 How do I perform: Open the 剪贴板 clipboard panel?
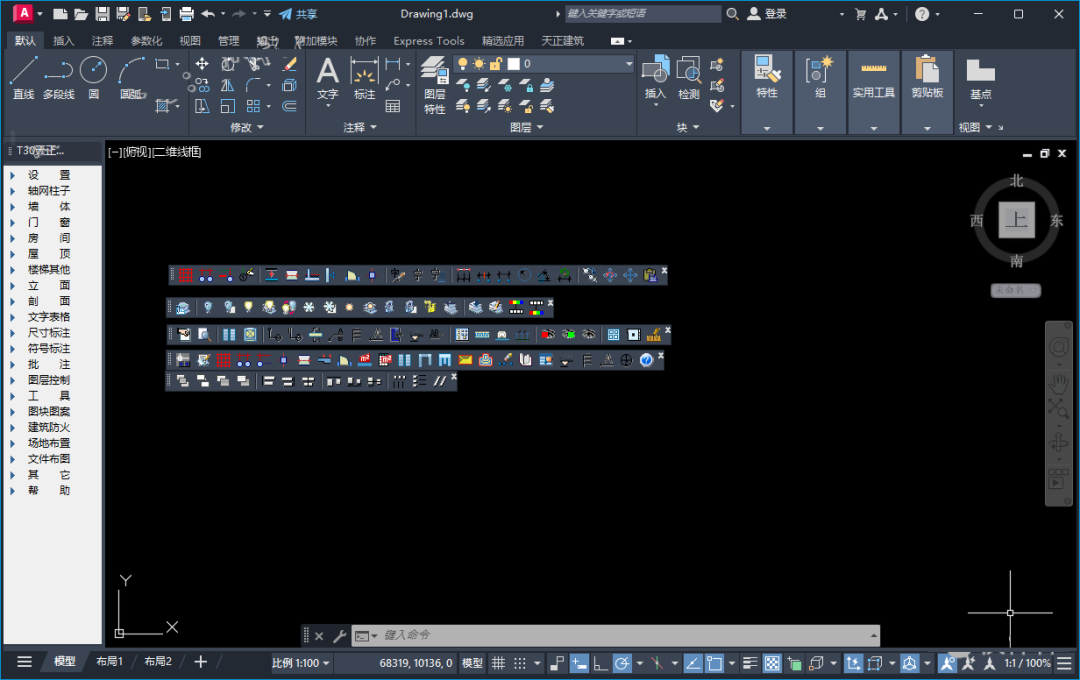[x=927, y=76]
